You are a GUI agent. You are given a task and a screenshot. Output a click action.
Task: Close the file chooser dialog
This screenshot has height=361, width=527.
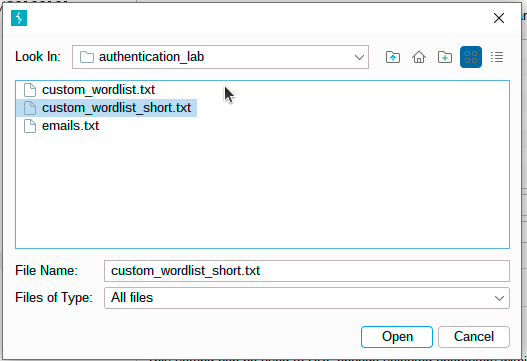(x=499, y=18)
